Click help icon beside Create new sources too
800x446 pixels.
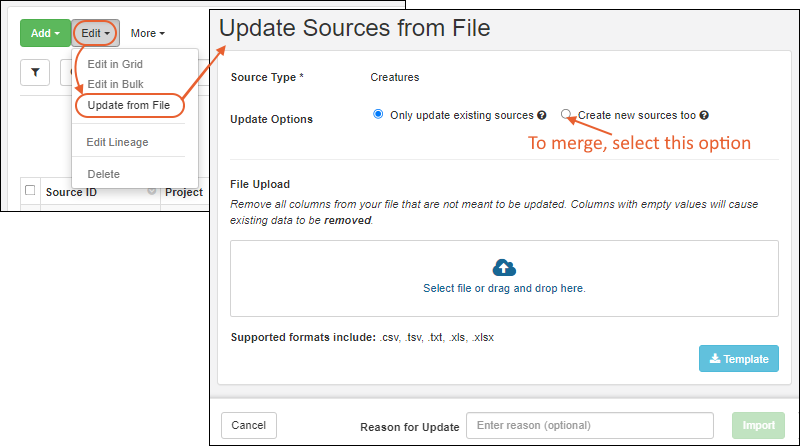click(704, 115)
